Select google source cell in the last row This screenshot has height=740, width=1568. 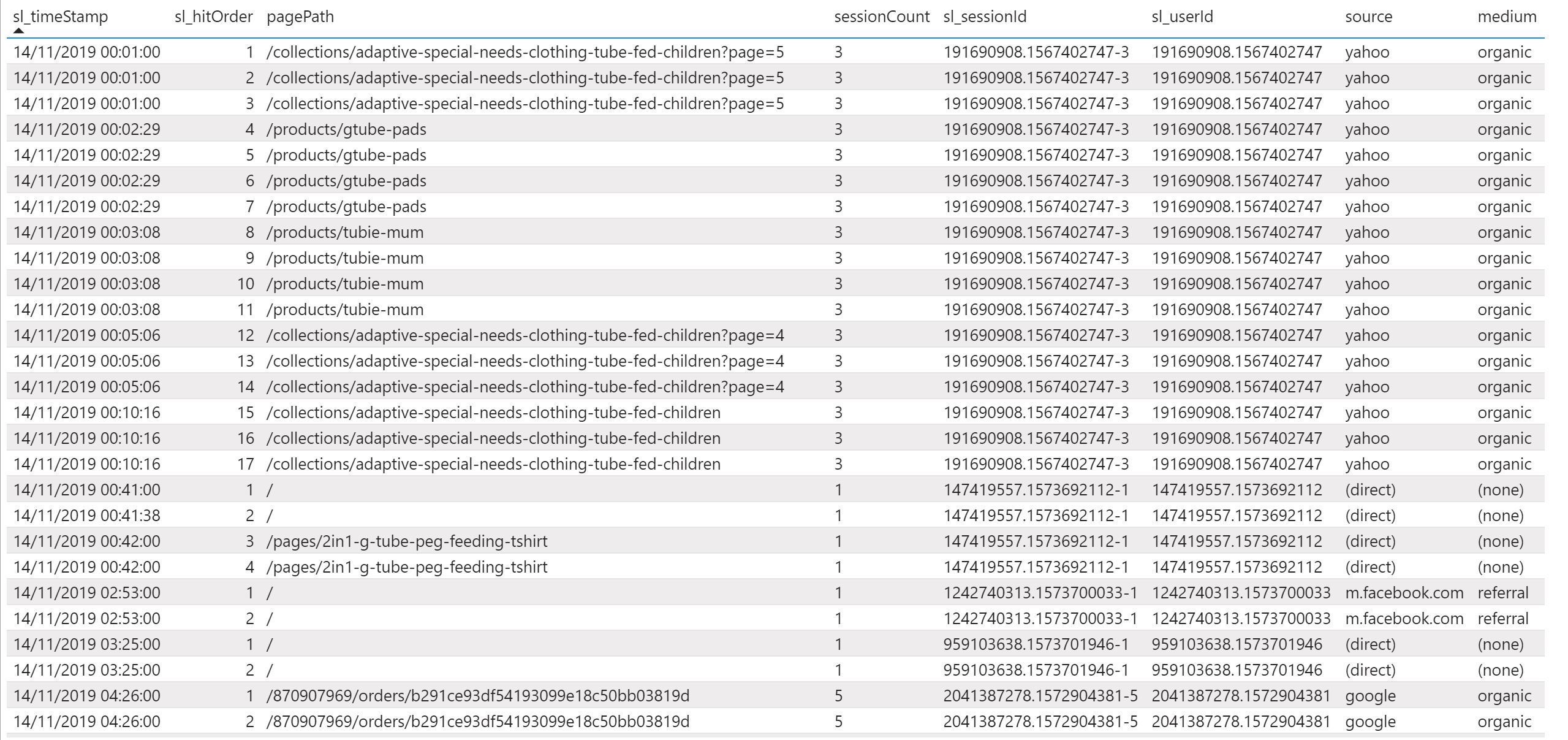pyautogui.click(x=1370, y=722)
